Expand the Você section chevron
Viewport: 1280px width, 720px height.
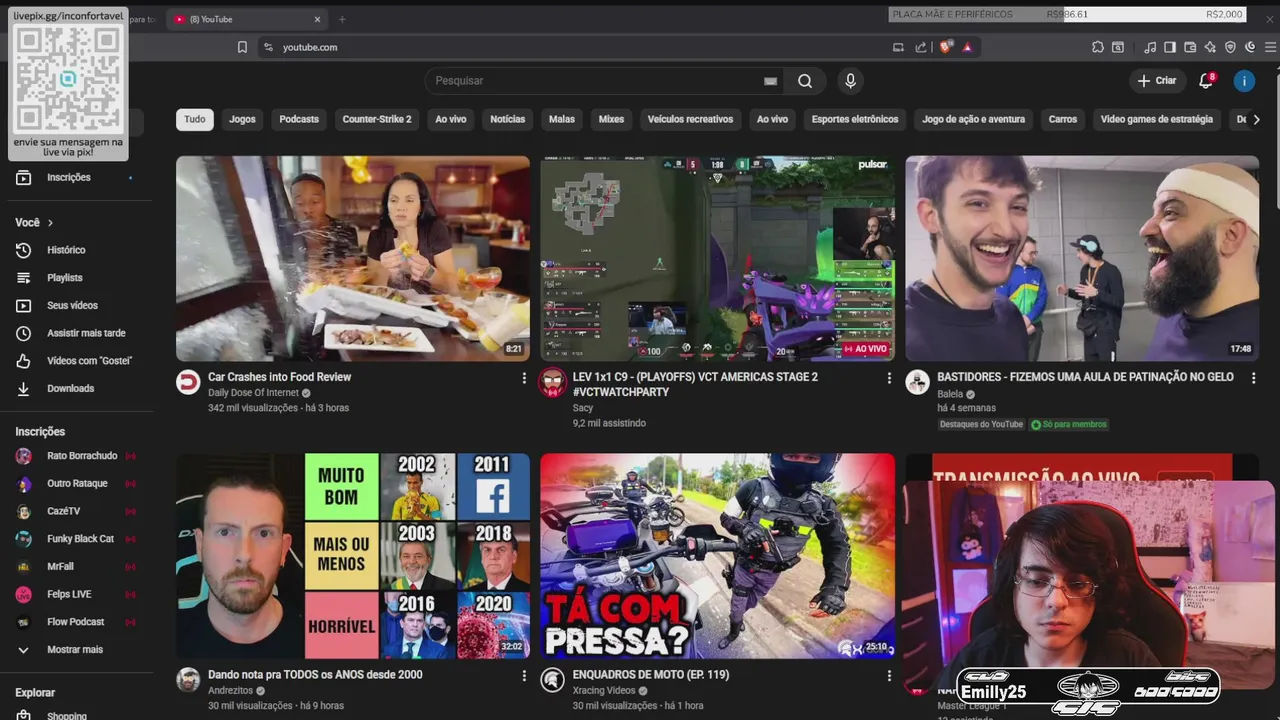click(x=50, y=222)
